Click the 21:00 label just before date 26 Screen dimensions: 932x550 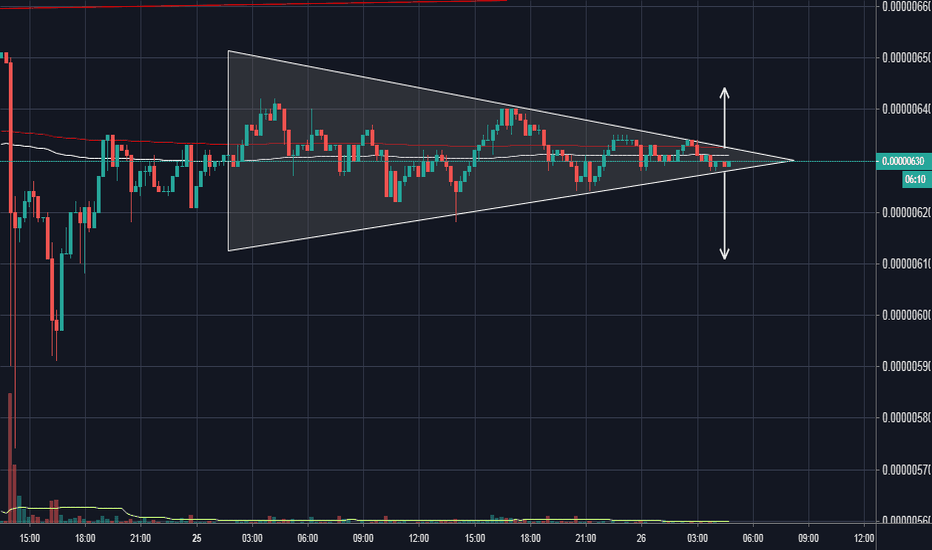[585, 538]
